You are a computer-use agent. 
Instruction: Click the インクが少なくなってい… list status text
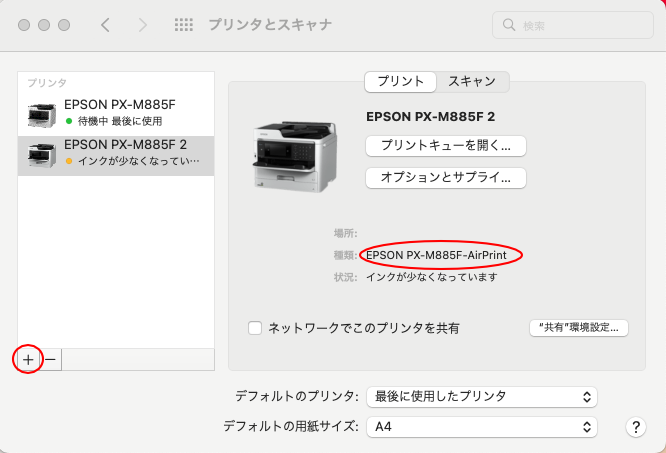[x=138, y=161]
